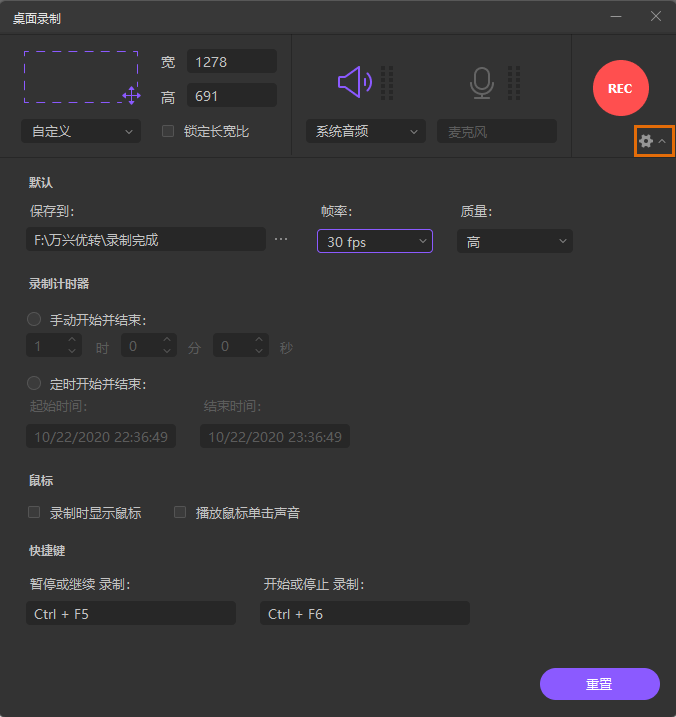Viewport: 676px width, 717px height.
Task: Click the red REC record button
Action: [x=620, y=88]
